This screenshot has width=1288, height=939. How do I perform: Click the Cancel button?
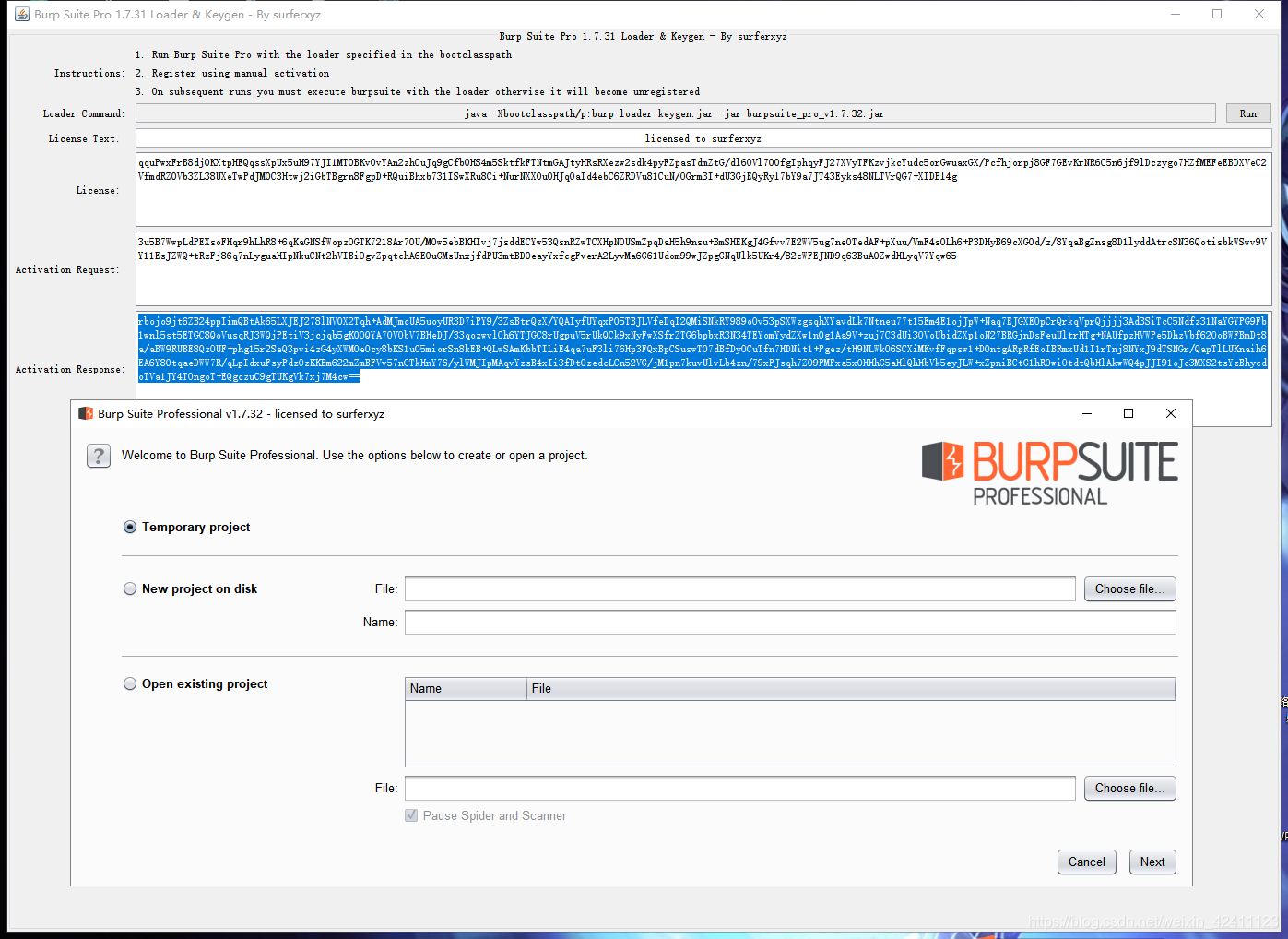click(x=1086, y=862)
